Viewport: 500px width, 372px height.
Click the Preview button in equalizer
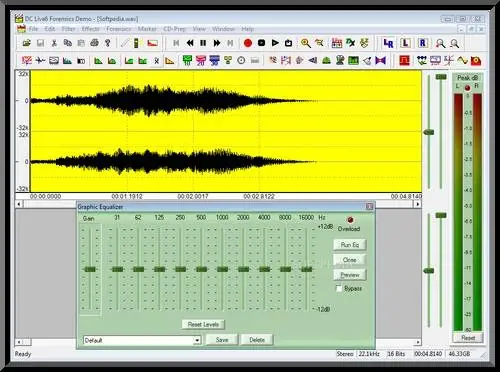tap(350, 275)
